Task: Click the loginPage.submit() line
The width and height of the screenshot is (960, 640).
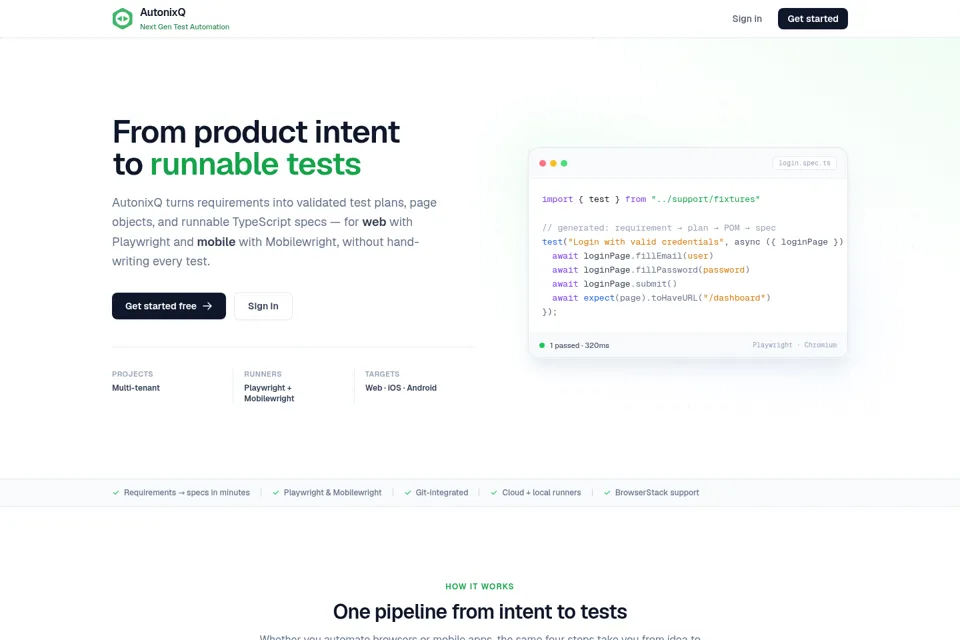Action: pyautogui.click(x=615, y=284)
